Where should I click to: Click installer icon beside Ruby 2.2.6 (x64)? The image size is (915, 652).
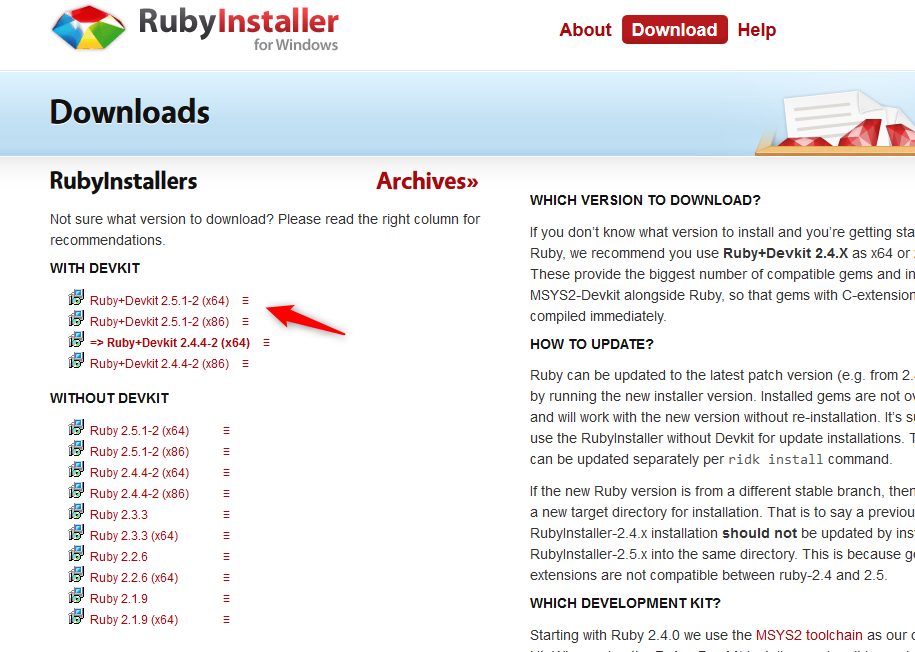coord(76,576)
